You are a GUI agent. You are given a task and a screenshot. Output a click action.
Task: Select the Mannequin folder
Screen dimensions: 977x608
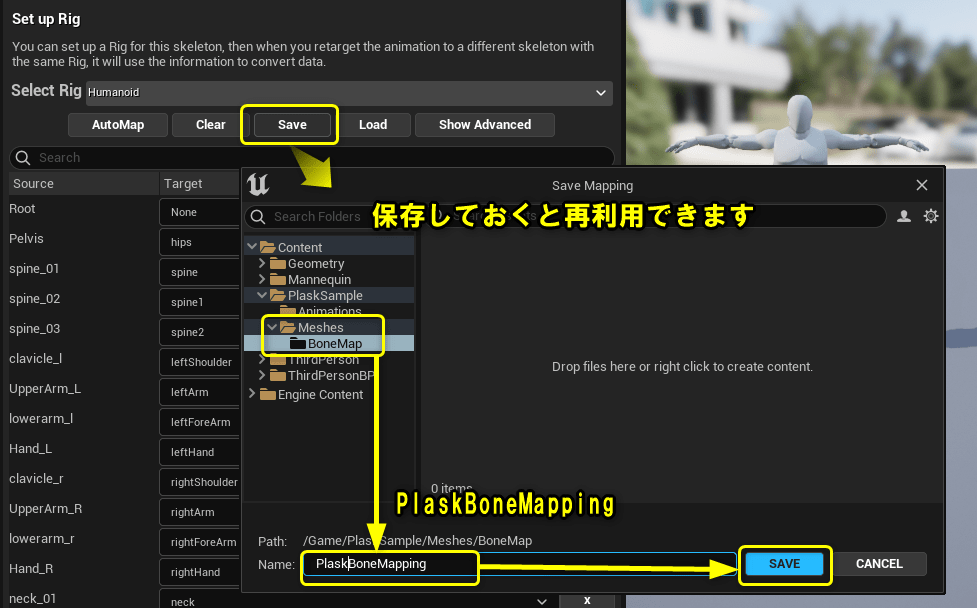click(319, 280)
